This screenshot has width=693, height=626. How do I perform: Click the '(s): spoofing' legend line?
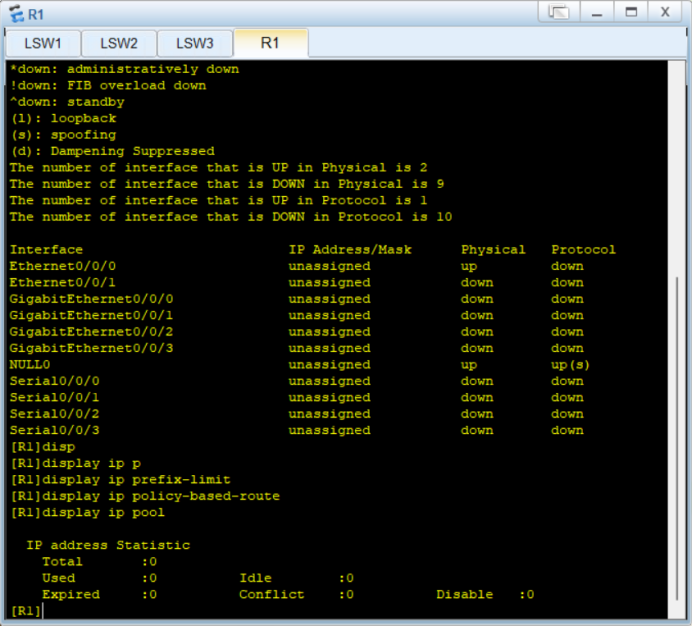tap(63, 135)
